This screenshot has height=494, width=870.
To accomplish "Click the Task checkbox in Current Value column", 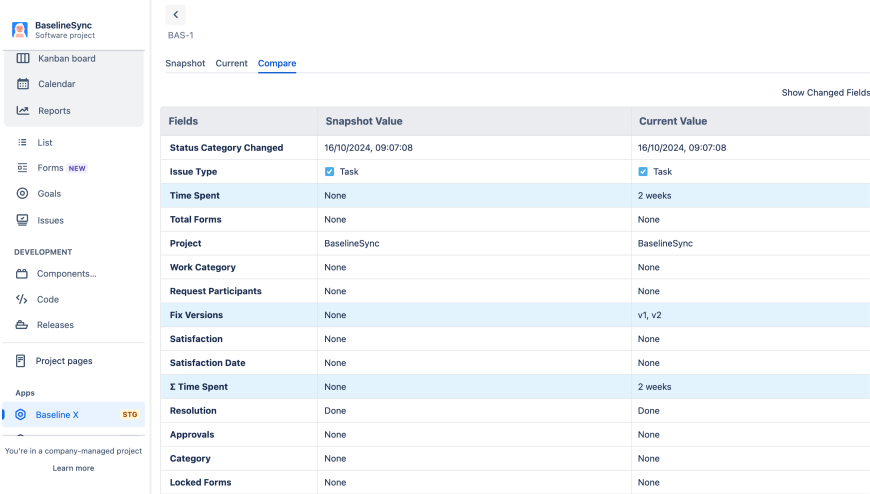I will [643, 172].
